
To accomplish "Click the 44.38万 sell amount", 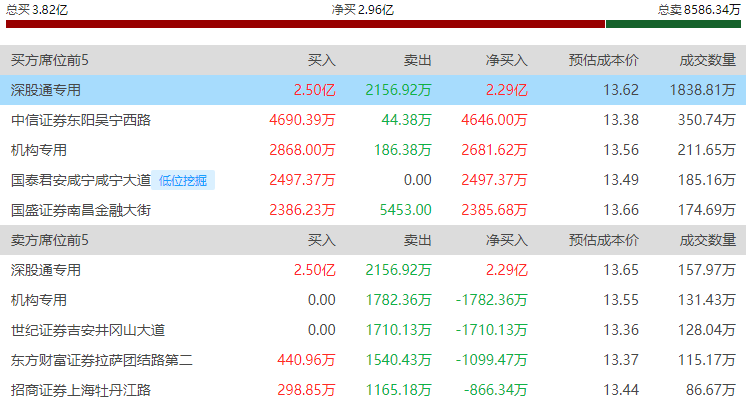I will coord(406,120).
